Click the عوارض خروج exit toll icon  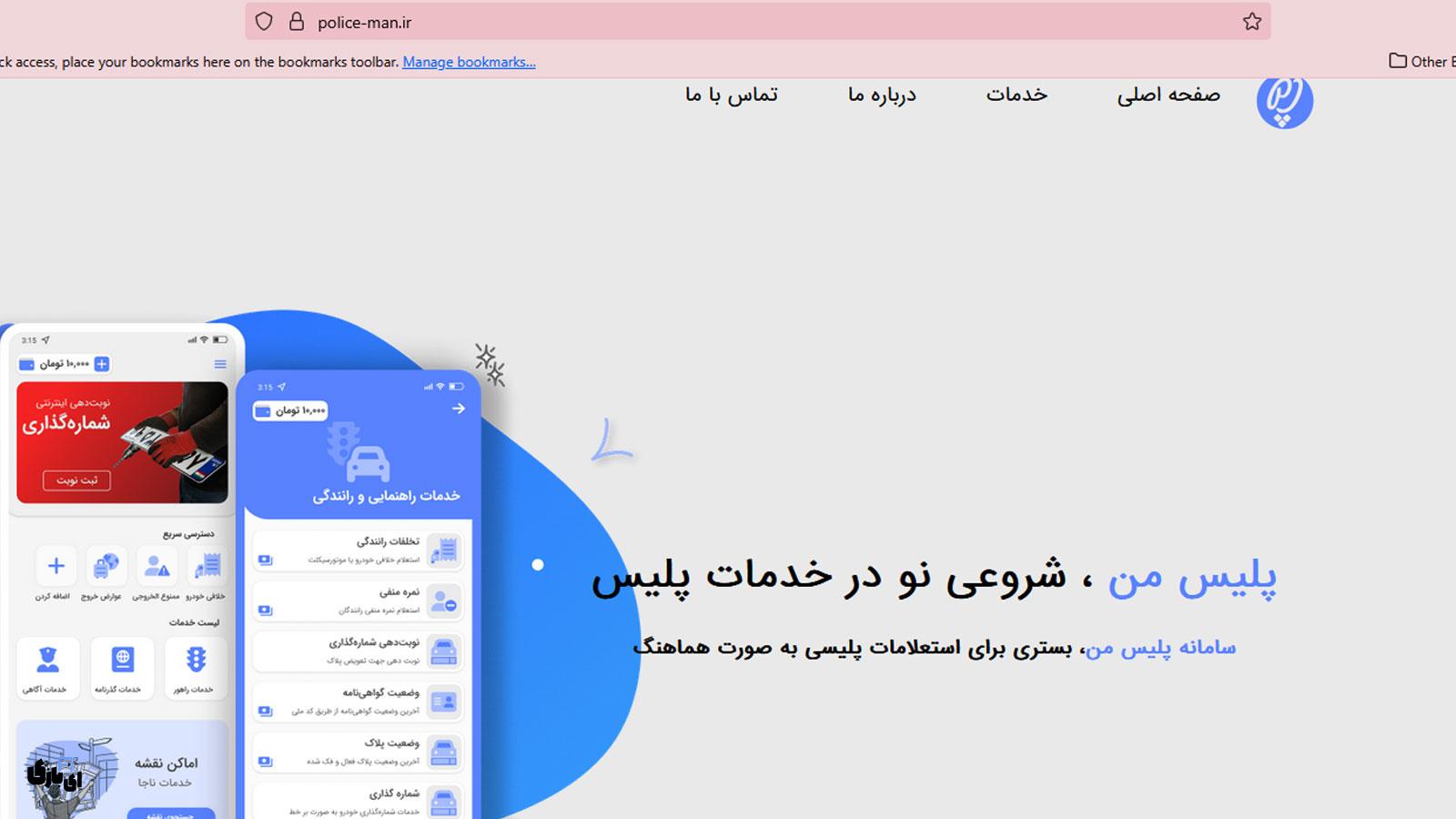pos(106,564)
